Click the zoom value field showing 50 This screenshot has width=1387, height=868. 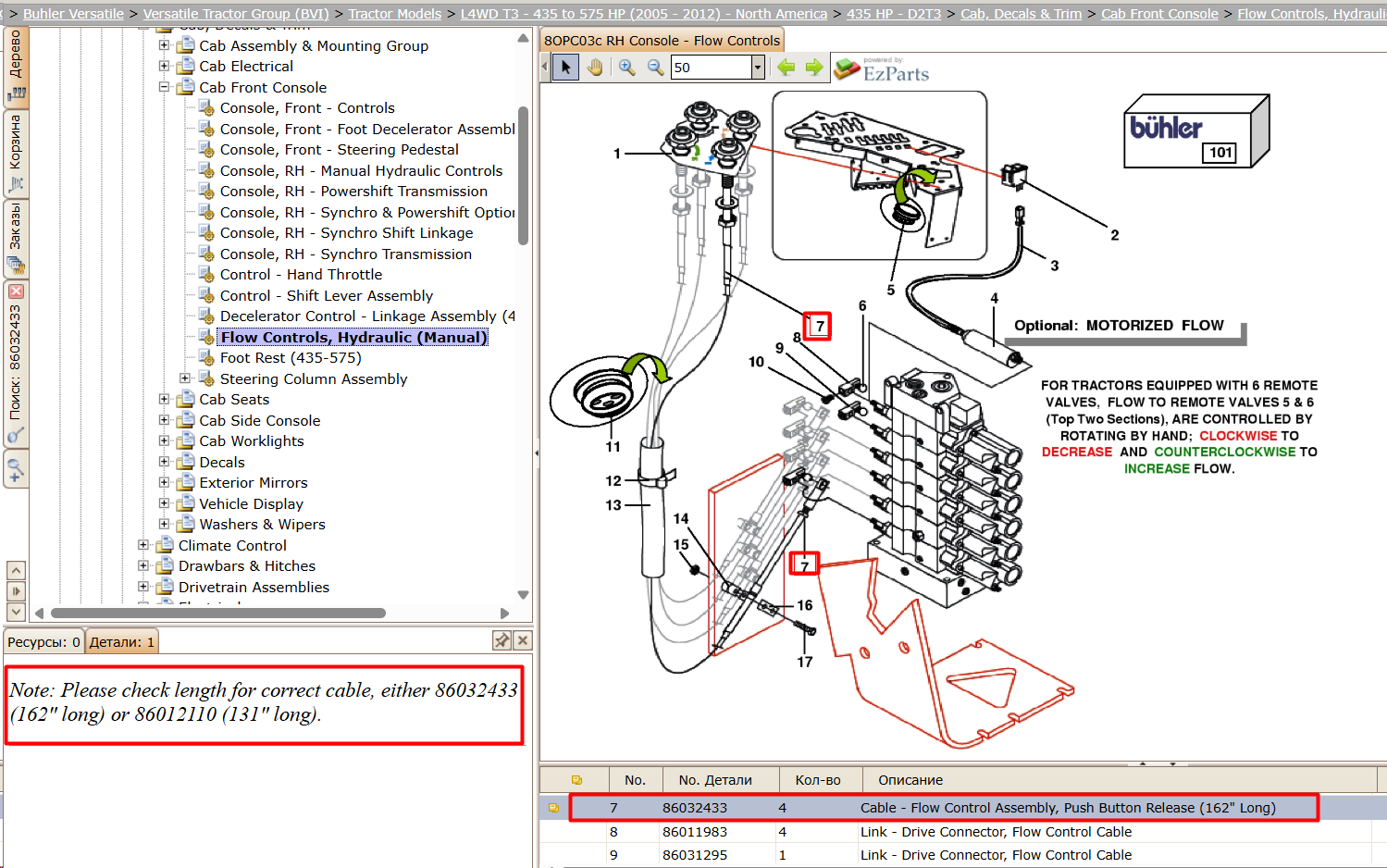point(712,68)
